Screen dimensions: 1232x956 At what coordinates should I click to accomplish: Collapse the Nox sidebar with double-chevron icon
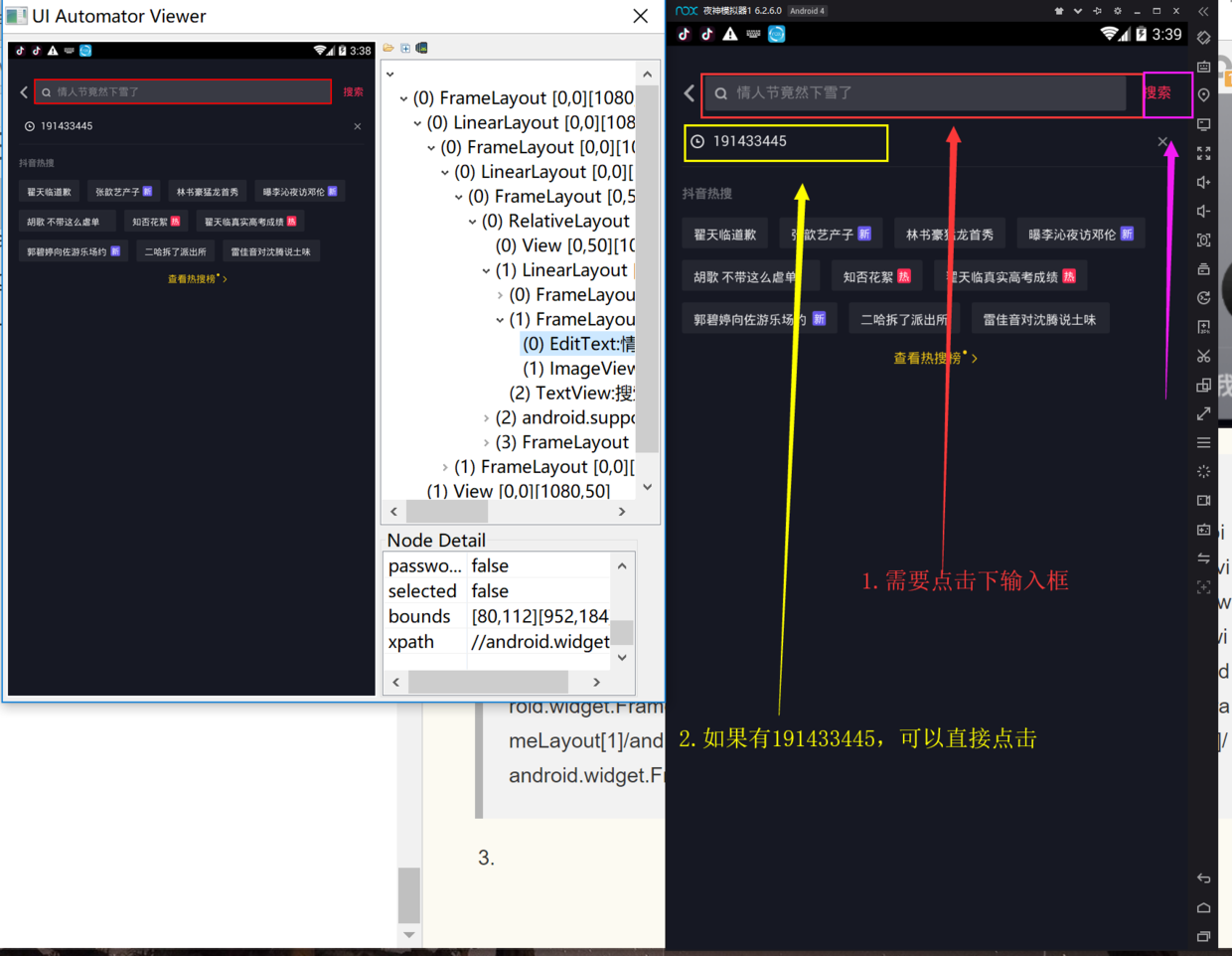pyautogui.click(x=1203, y=11)
